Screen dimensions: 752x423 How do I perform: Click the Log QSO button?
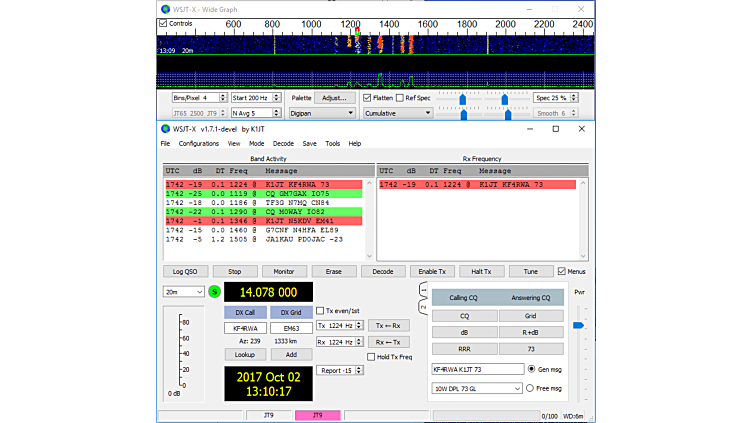click(x=185, y=271)
